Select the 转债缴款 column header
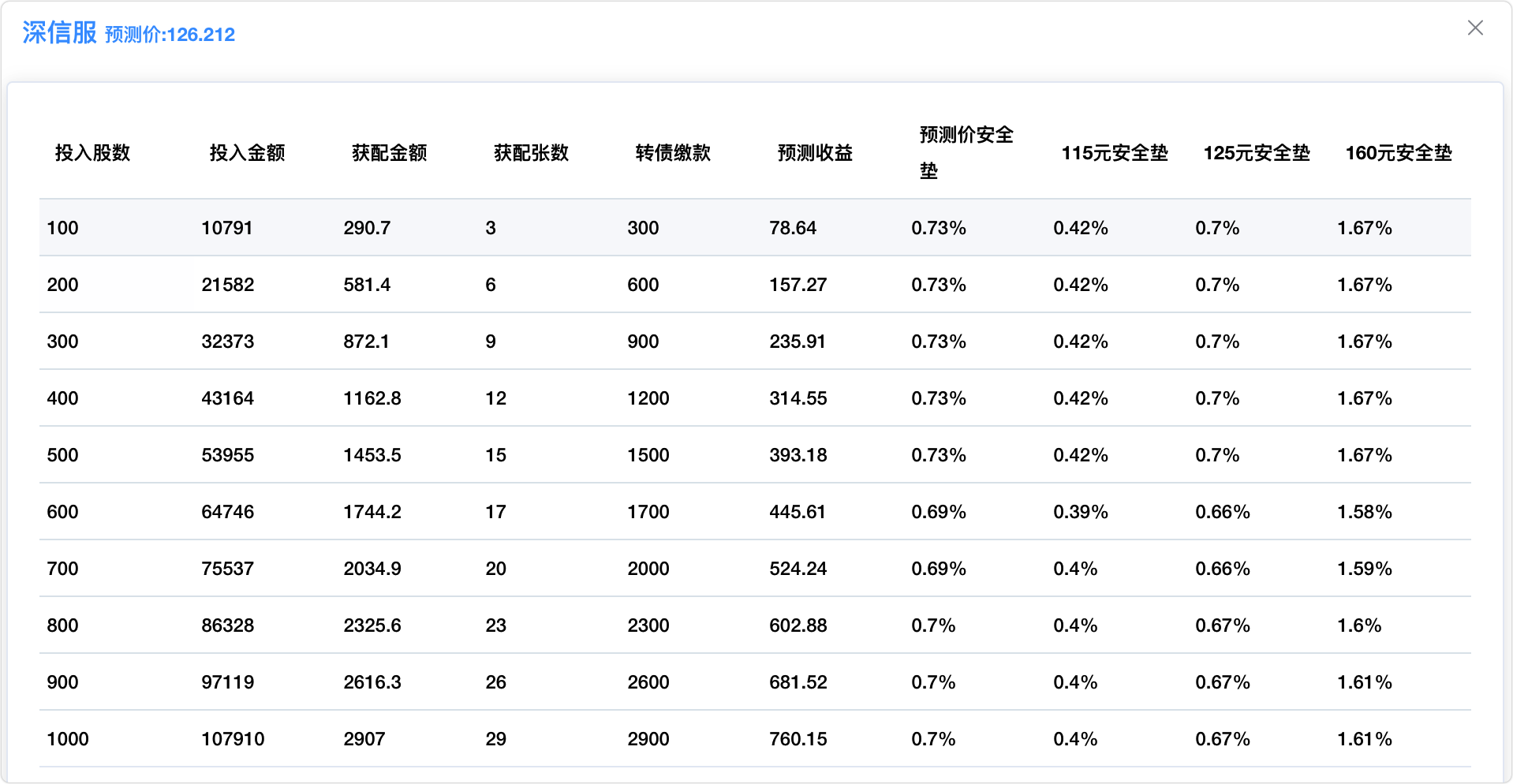 pos(673,153)
